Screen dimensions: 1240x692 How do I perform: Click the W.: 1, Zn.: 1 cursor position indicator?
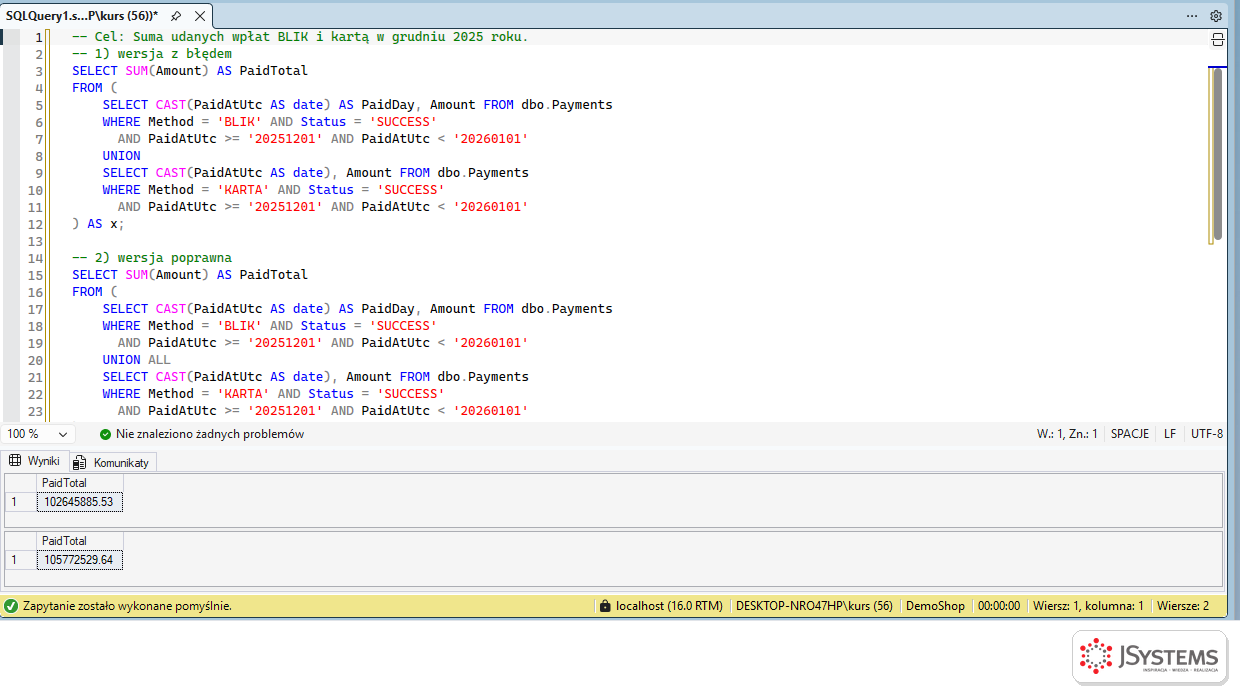pyautogui.click(x=1067, y=435)
